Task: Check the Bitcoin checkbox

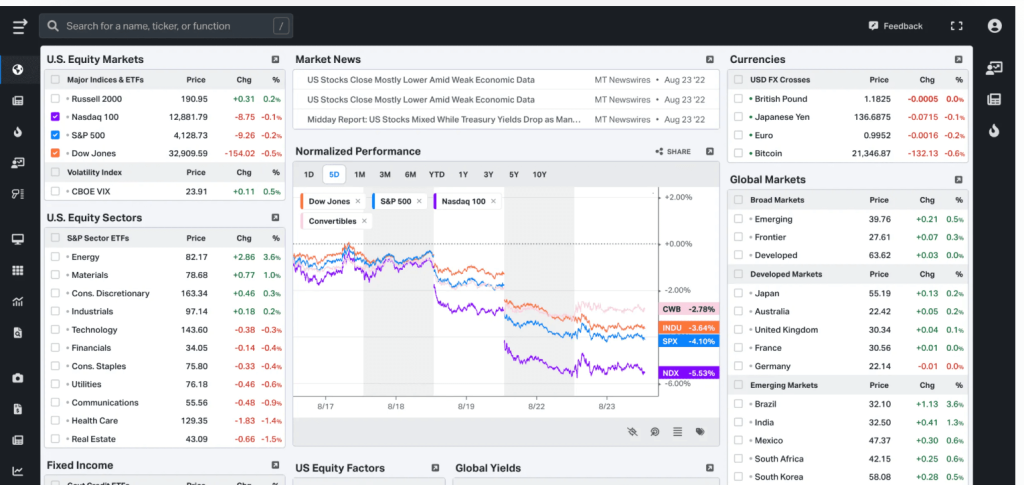Action: (x=738, y=153)
